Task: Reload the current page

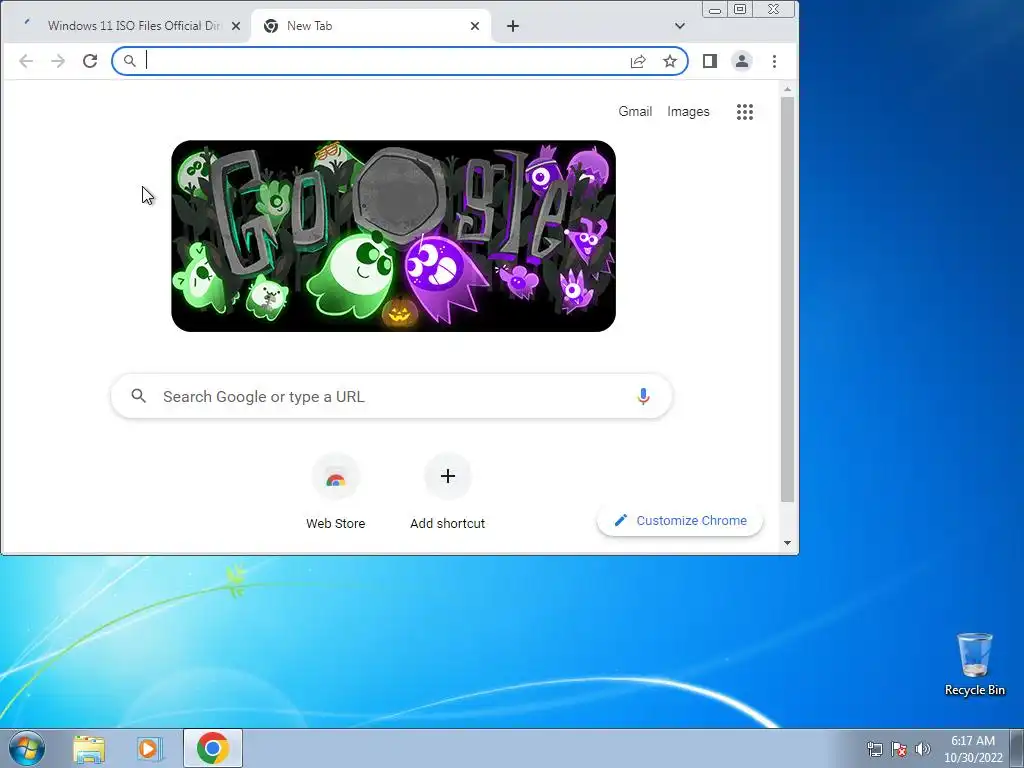Action: click(90, 61)
